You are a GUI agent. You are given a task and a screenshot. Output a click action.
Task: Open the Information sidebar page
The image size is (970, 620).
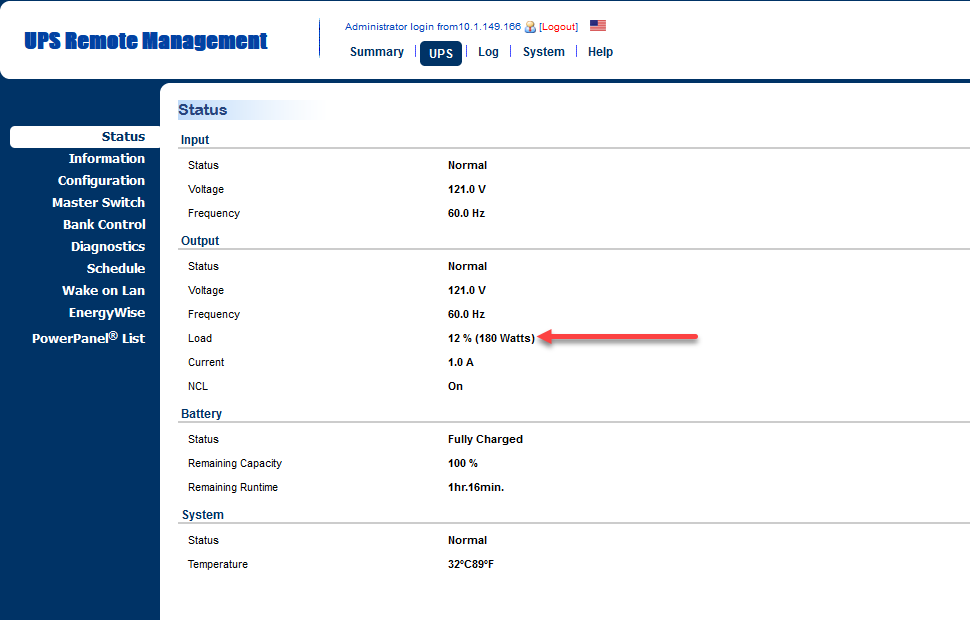(107, 158)
